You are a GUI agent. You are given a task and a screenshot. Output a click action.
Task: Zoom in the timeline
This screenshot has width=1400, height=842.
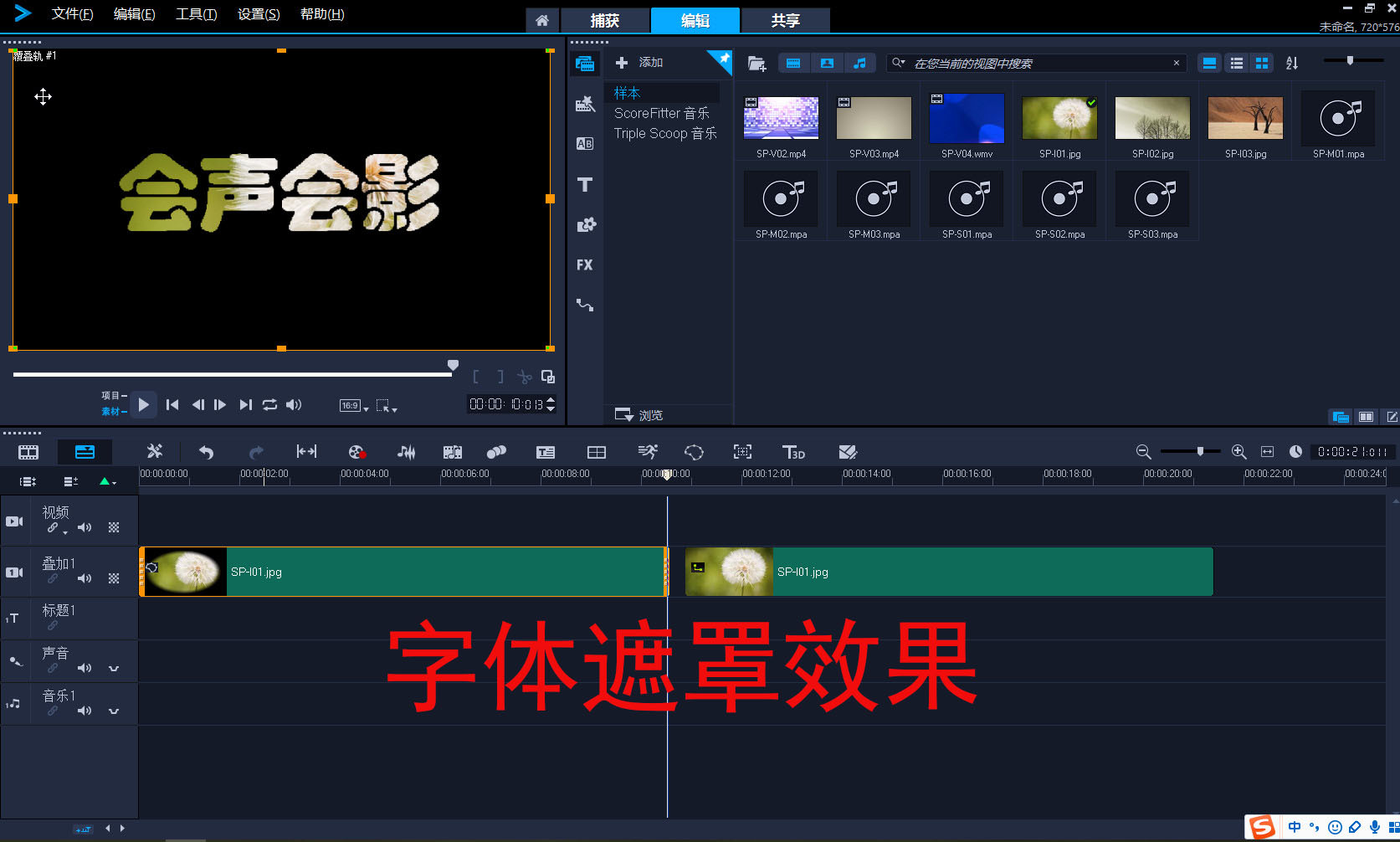click(1239, 452)
